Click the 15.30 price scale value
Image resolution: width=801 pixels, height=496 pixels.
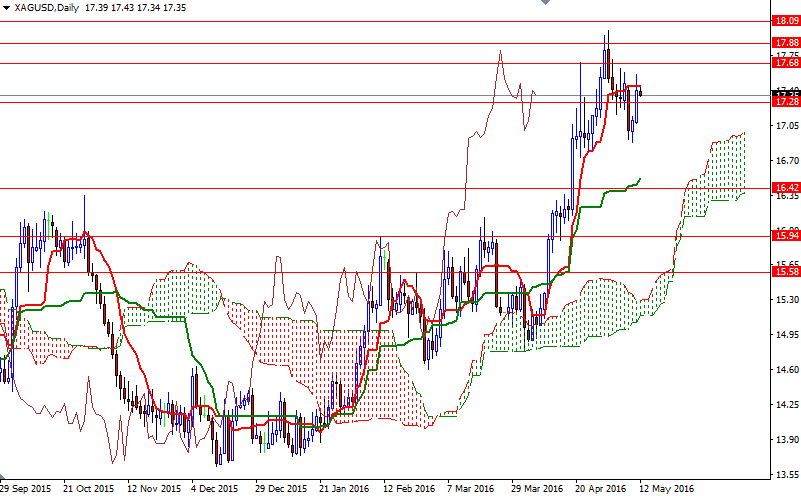[x=787, y=300]
